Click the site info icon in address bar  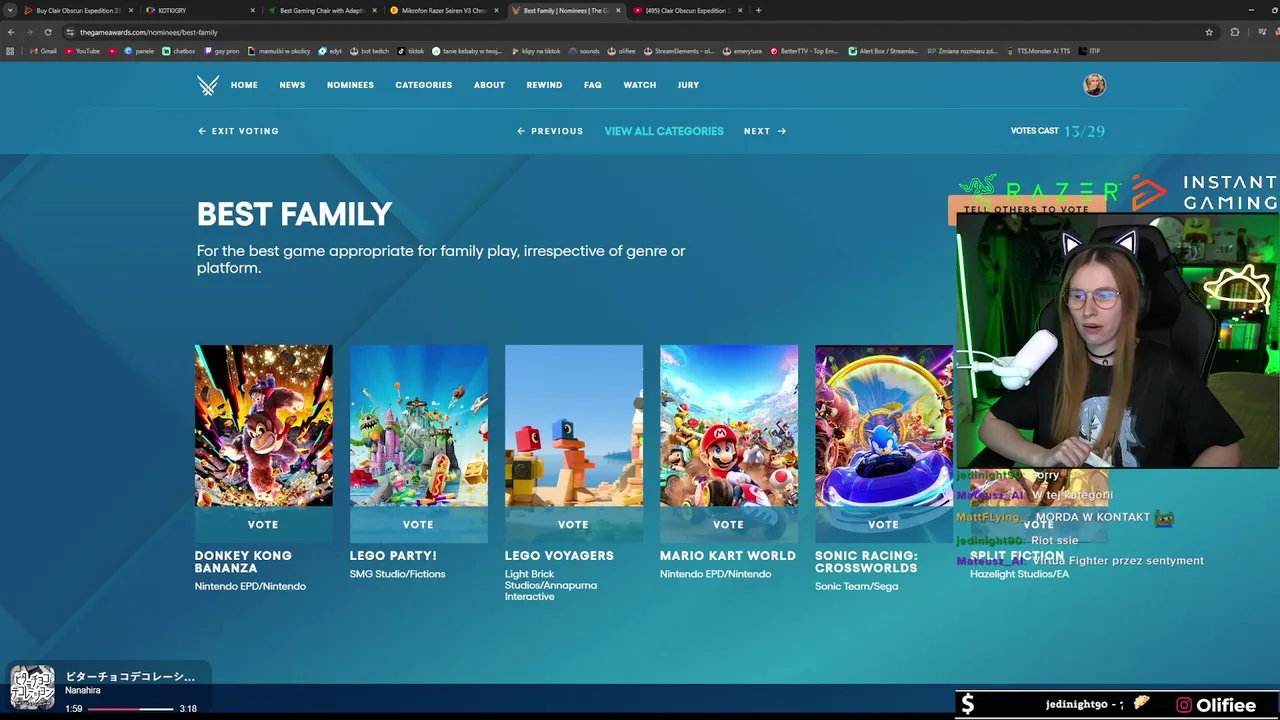70,32
